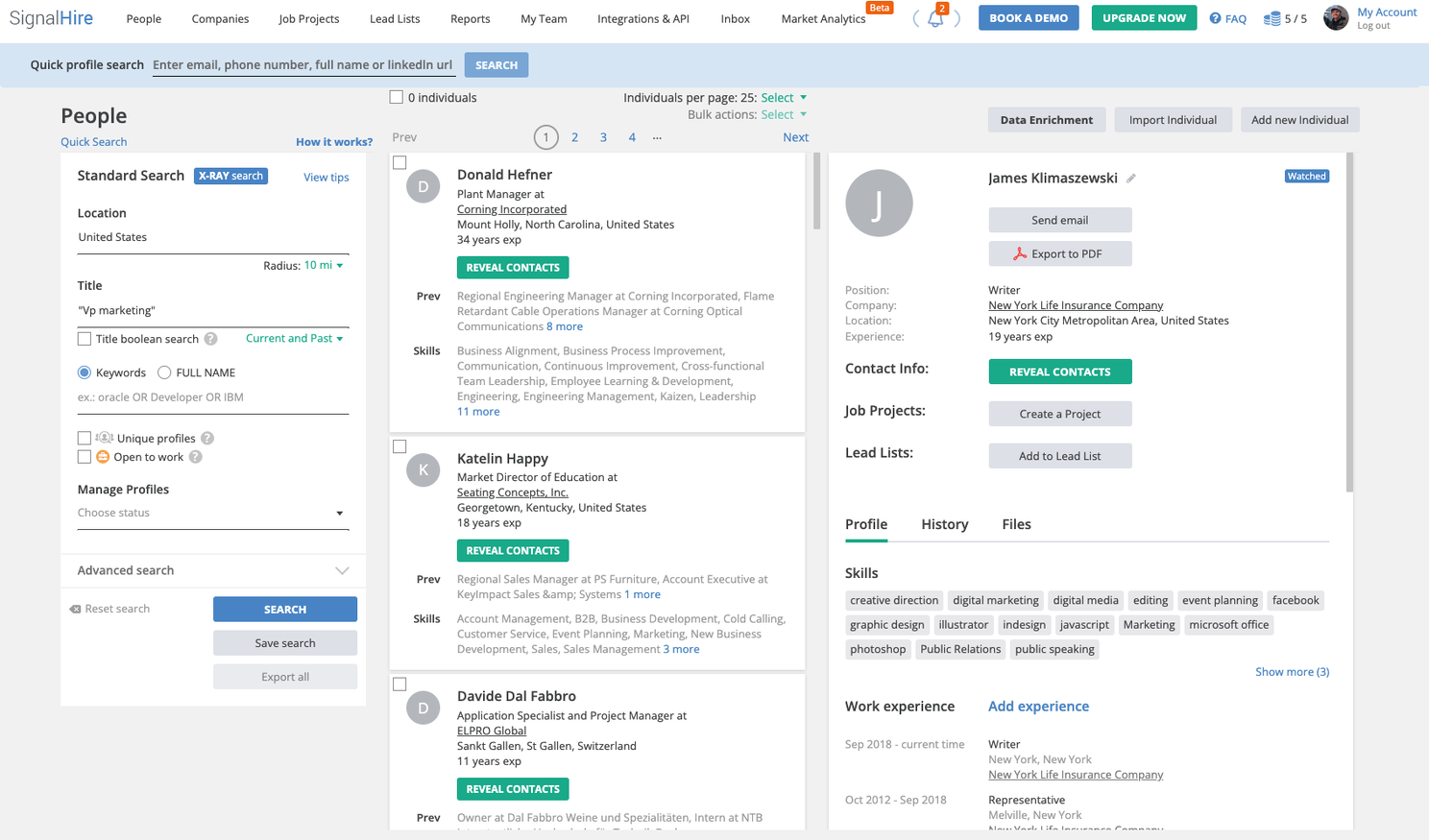The height and width of the screenshot is (840, 1429).
Task: Click BOOK A DEMO button
Action: click(1029, 18)
